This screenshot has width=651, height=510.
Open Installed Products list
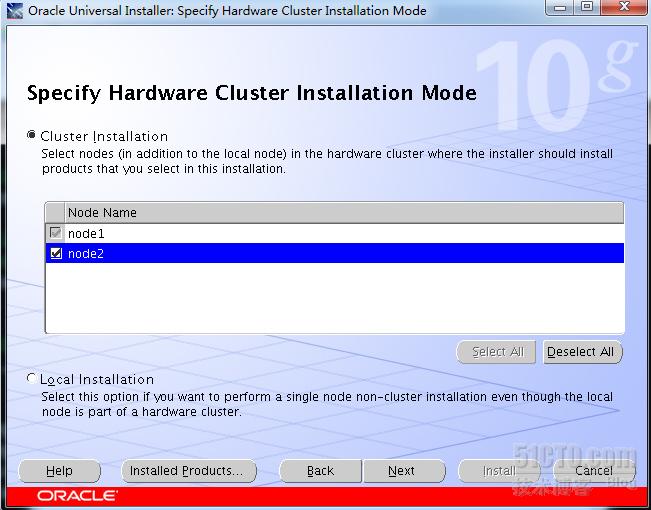[189, 471]
